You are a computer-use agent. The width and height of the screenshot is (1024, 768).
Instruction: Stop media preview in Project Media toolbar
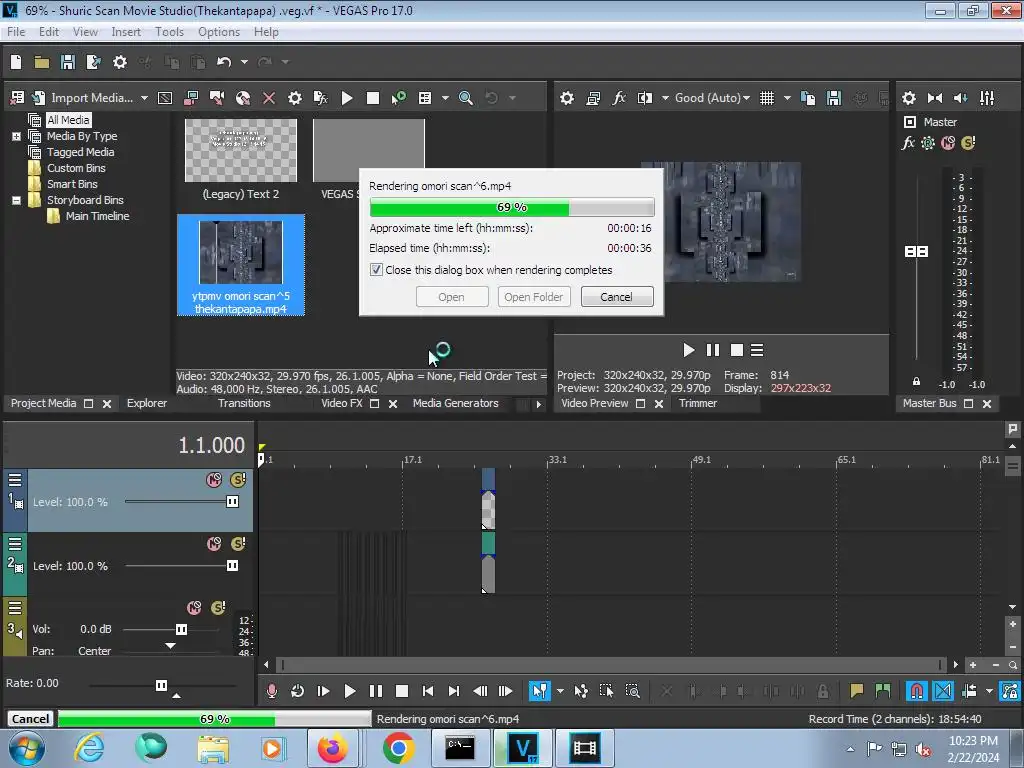373,98
